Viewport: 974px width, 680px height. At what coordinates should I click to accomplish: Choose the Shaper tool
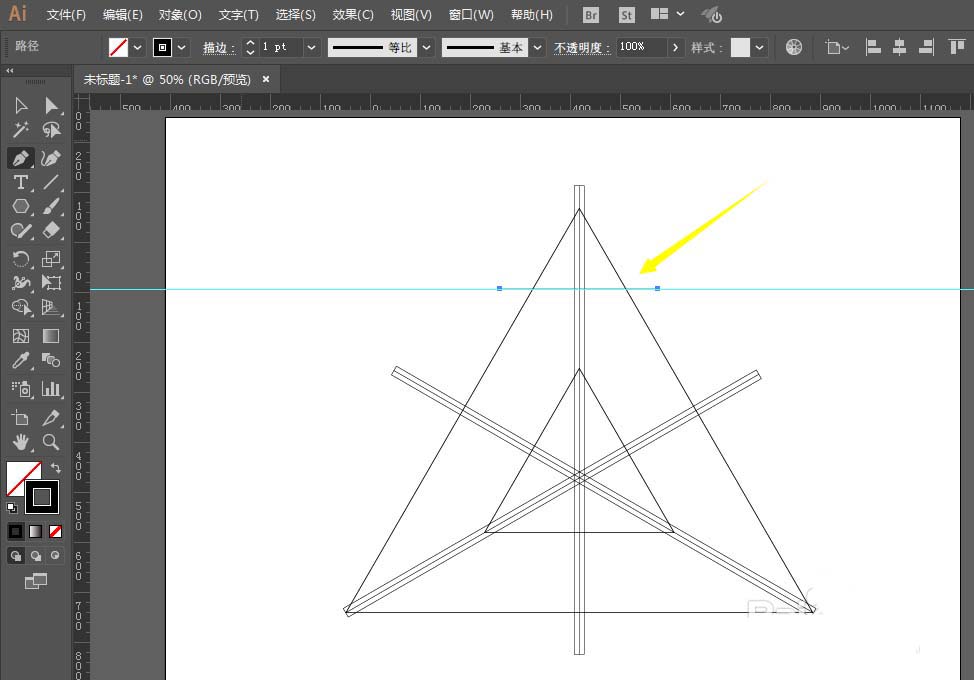tap(21, 230)
